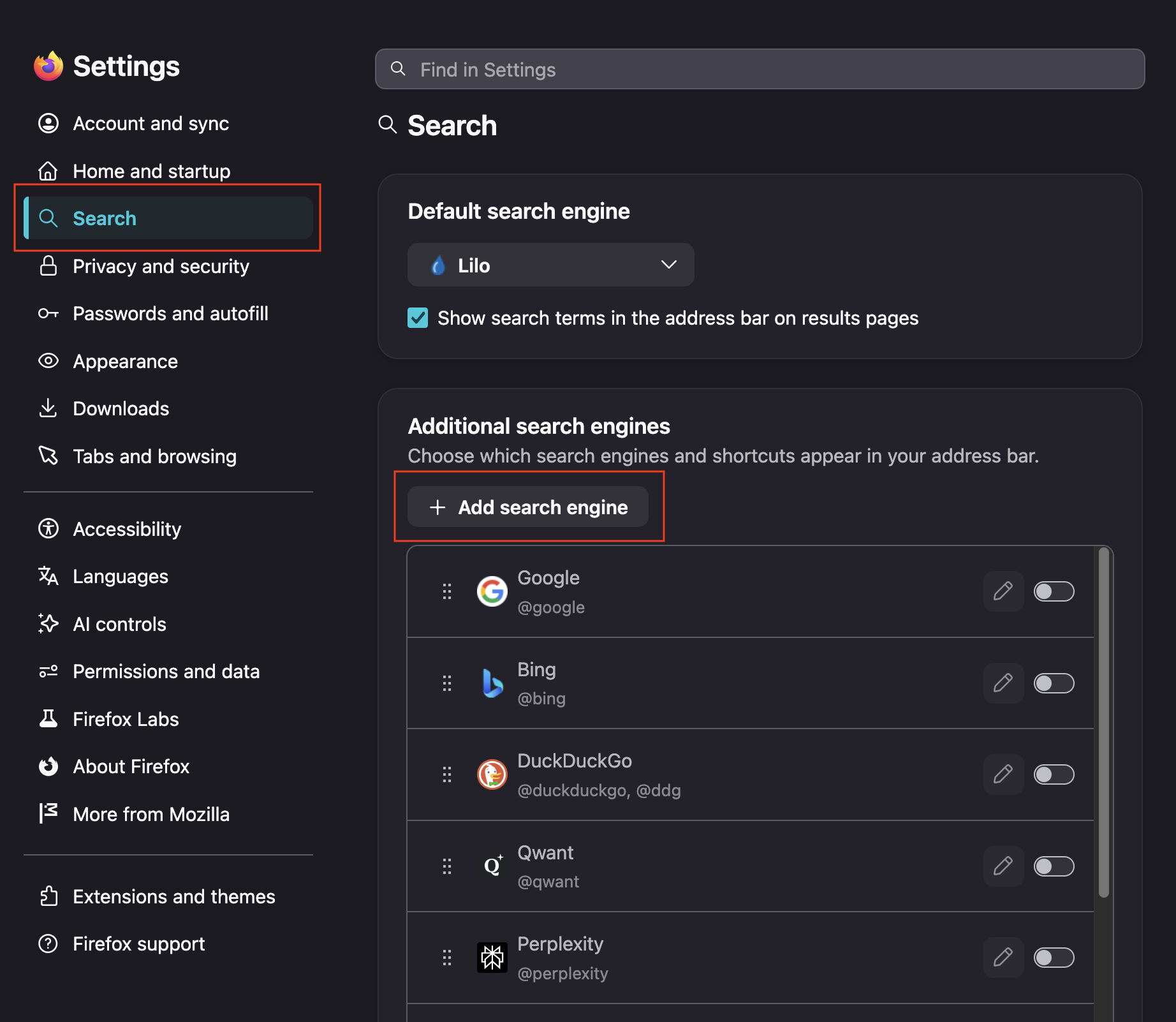This screenshot has width=1176, height=1022.
Task: Click the search engines list scrollbar
Action: pyautogui.click(x=1104, y=722)
